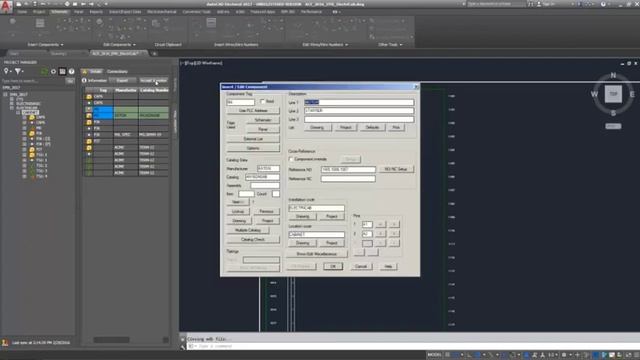Open the Home ribbon tab

pos(22,12)
